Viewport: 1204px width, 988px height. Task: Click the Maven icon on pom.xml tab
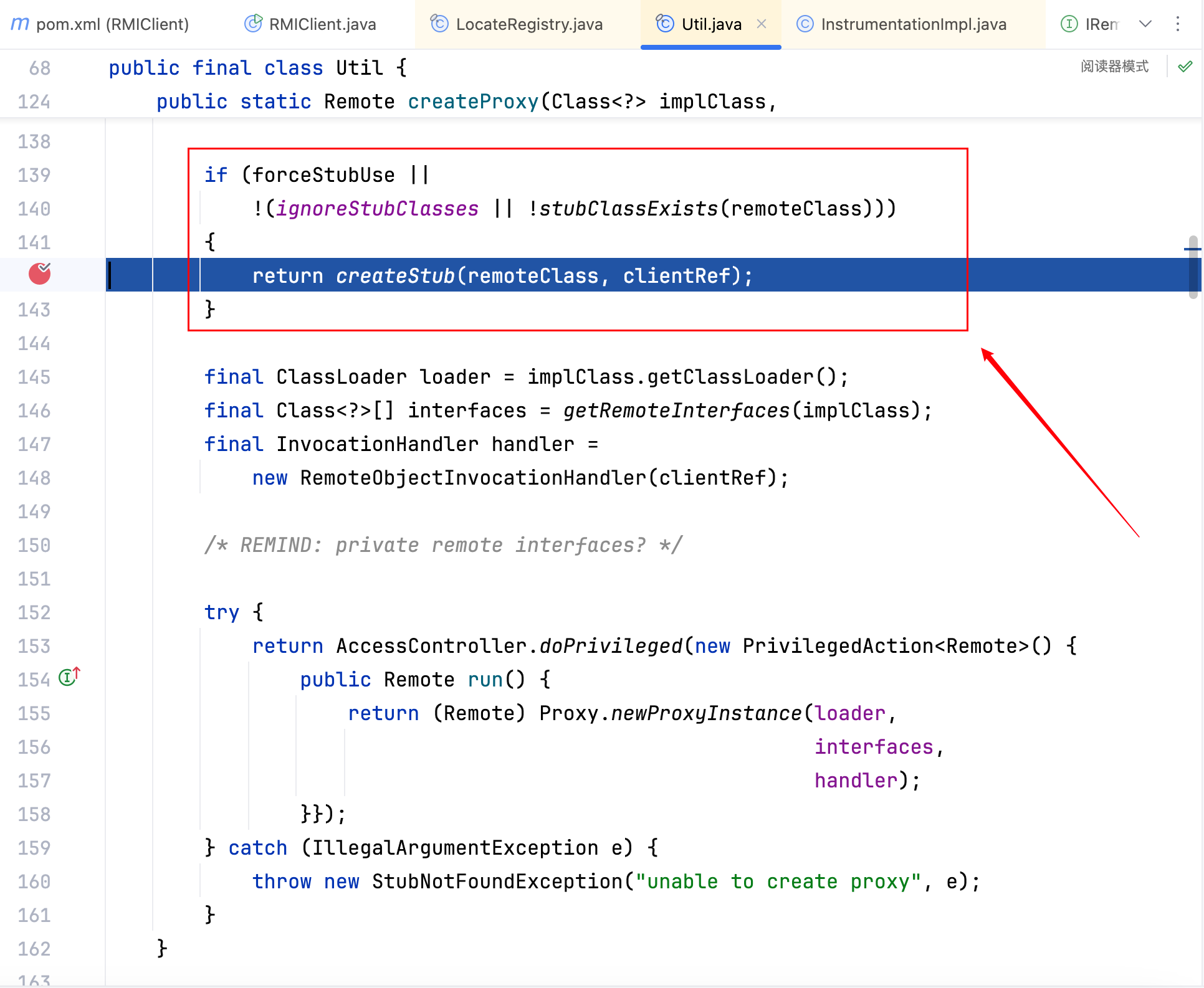coord(20,24)
